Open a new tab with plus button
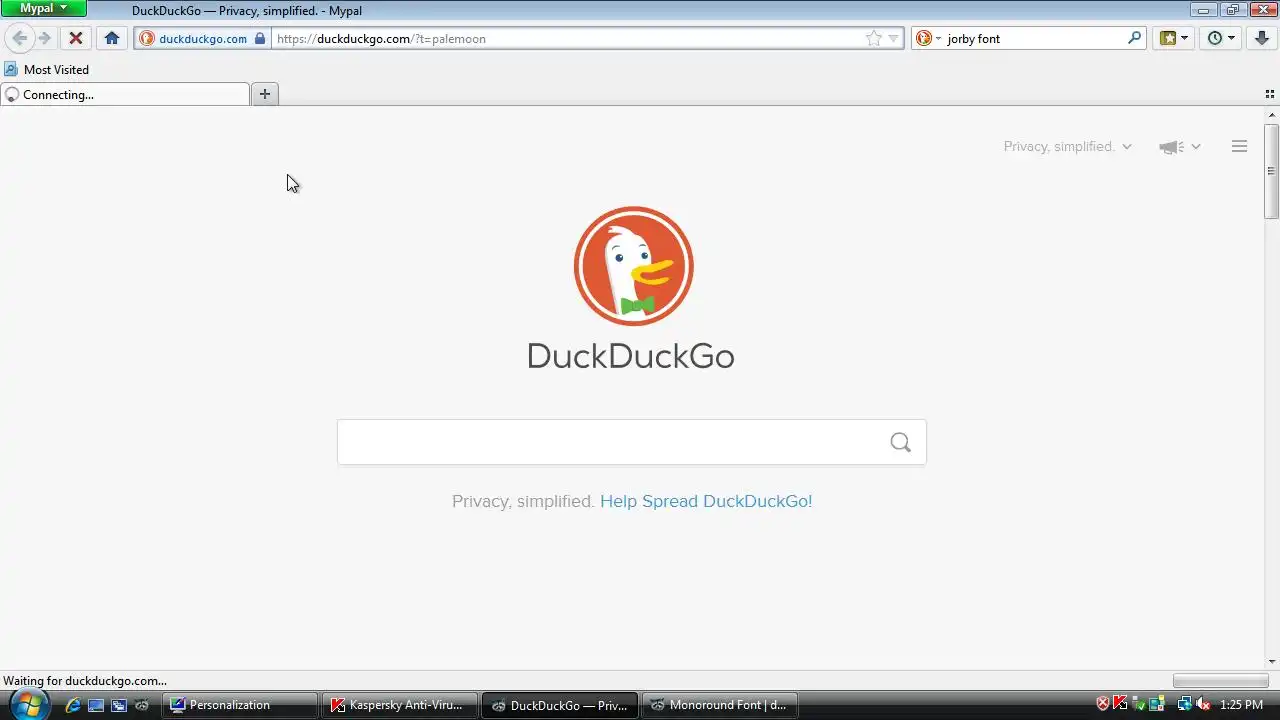Screen dimensions: 1280x720 point(265,94)
